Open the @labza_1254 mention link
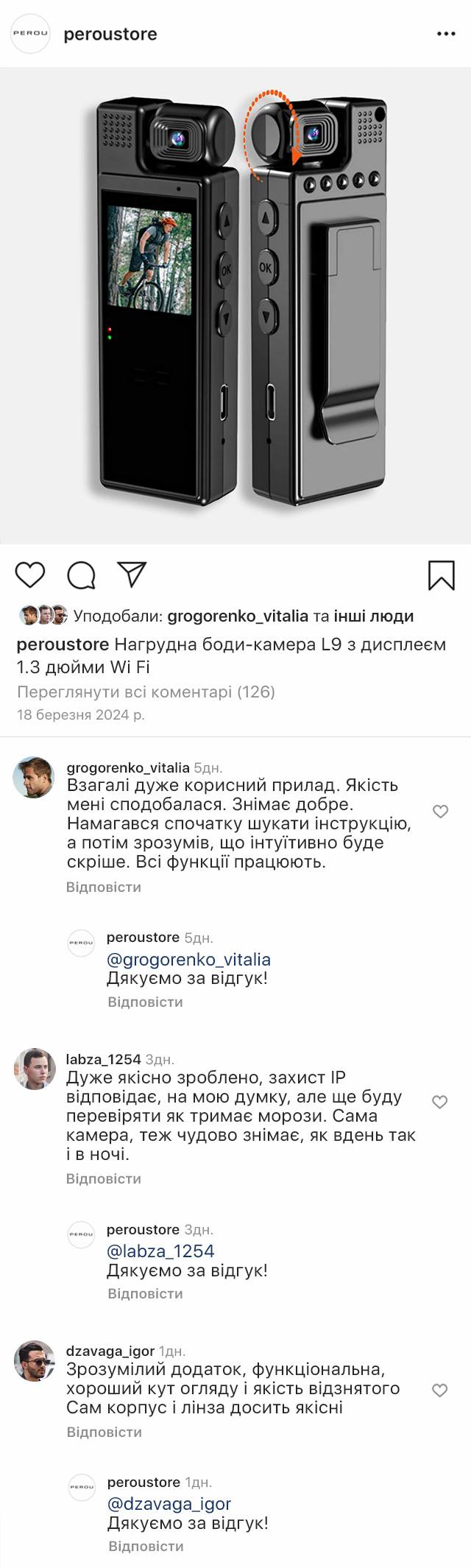Image resolution: width=471 pixels, height=1568 pixels. point(160,1251)
